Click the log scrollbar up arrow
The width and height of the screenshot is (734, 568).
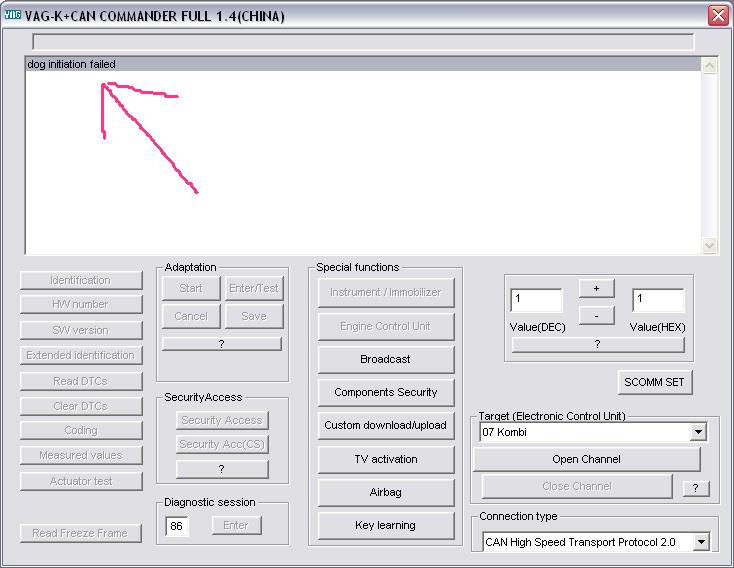click(x=709, y=66)
